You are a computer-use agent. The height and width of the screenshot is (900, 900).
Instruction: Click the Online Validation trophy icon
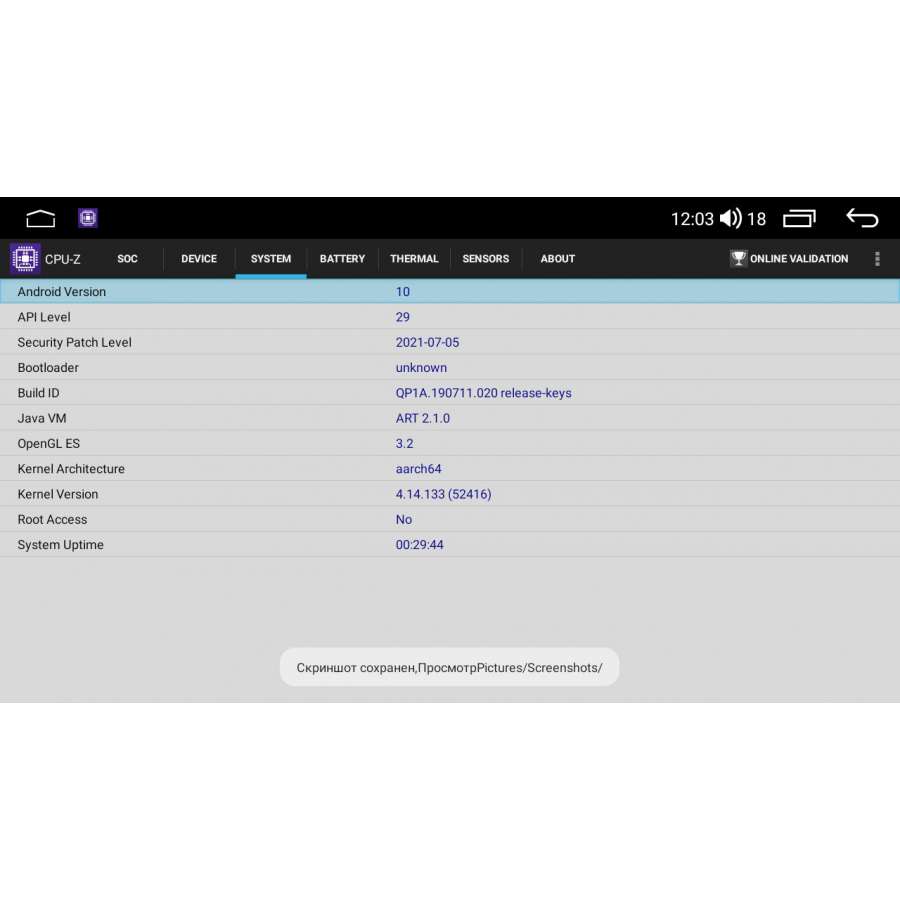738,258
